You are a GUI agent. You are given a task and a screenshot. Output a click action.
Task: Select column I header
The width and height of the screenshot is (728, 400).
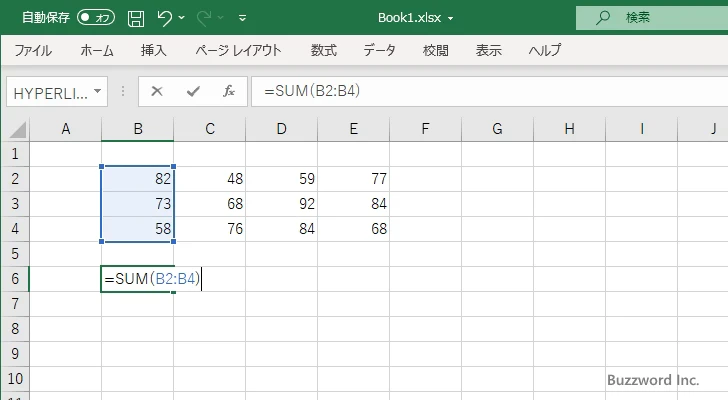point(642,129)
